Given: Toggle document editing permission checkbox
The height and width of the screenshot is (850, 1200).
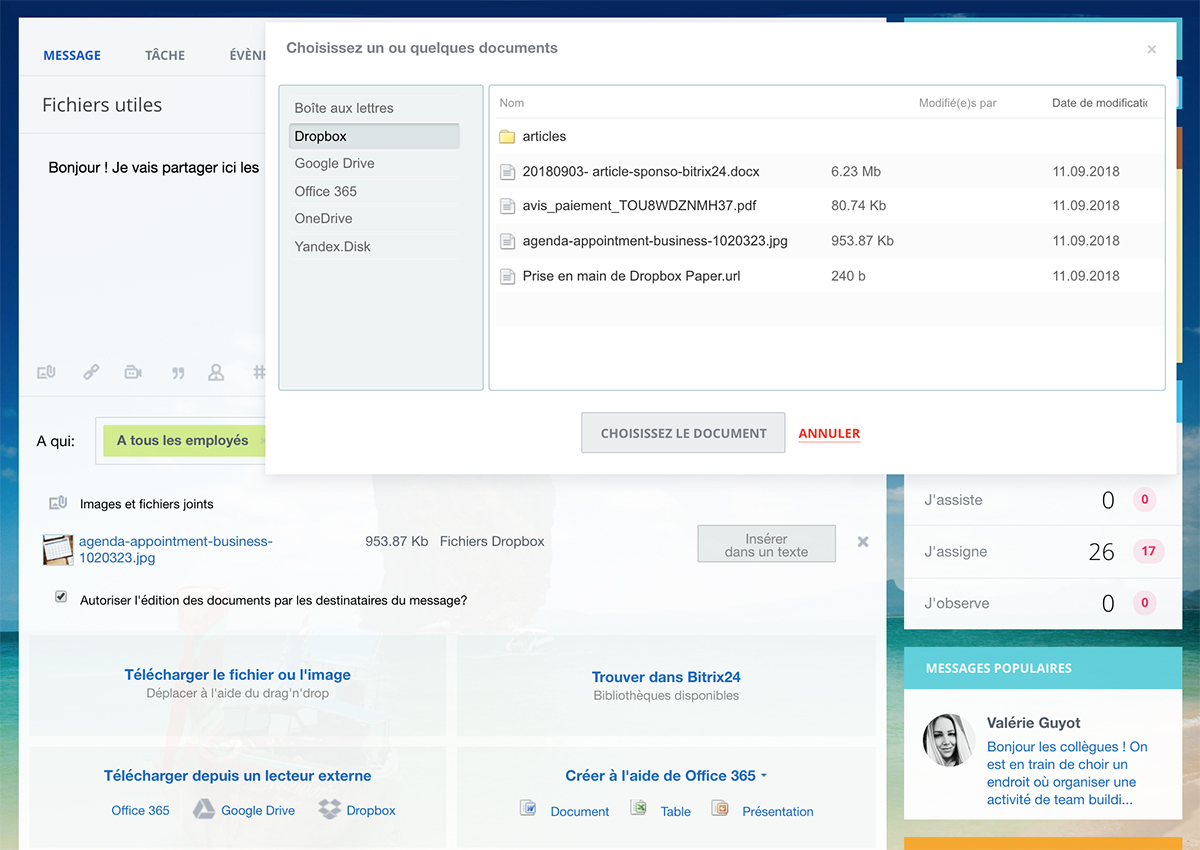Looking at the screenshot, I should click(61, 597).
